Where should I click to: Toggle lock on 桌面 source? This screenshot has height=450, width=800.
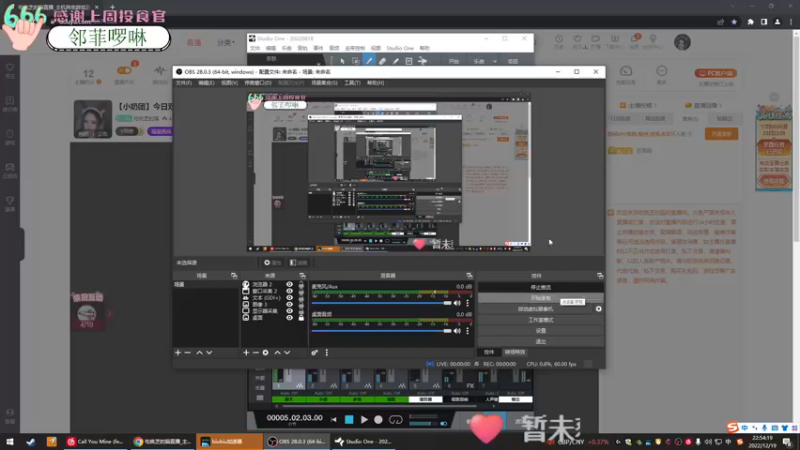pyautogui.click(x=301, y=318)
